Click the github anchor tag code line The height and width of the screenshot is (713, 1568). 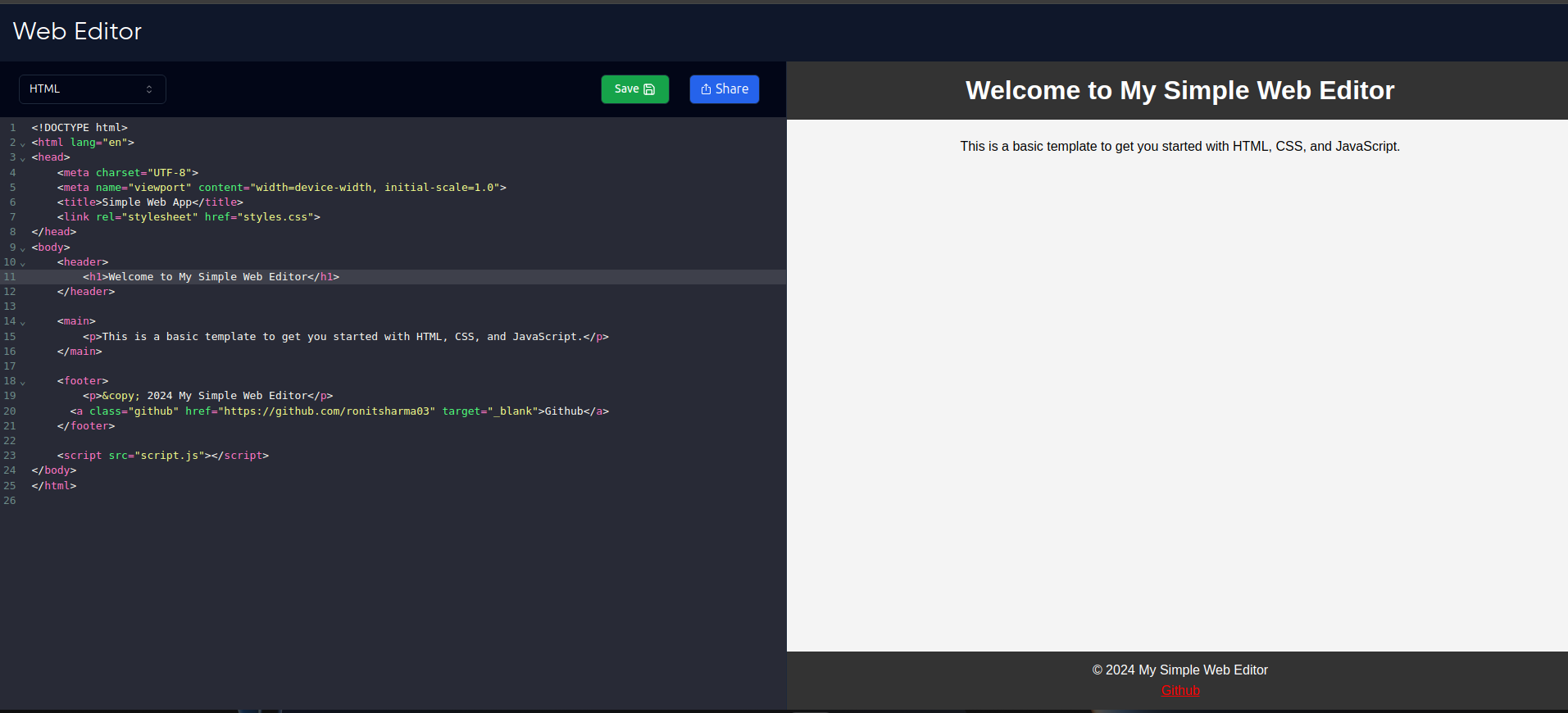tap(339, 411)
